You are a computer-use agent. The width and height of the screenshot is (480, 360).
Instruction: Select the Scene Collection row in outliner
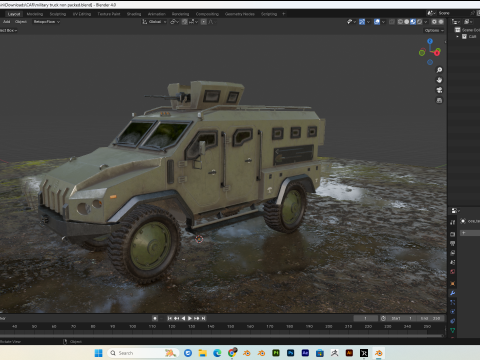tap(467, 30)
